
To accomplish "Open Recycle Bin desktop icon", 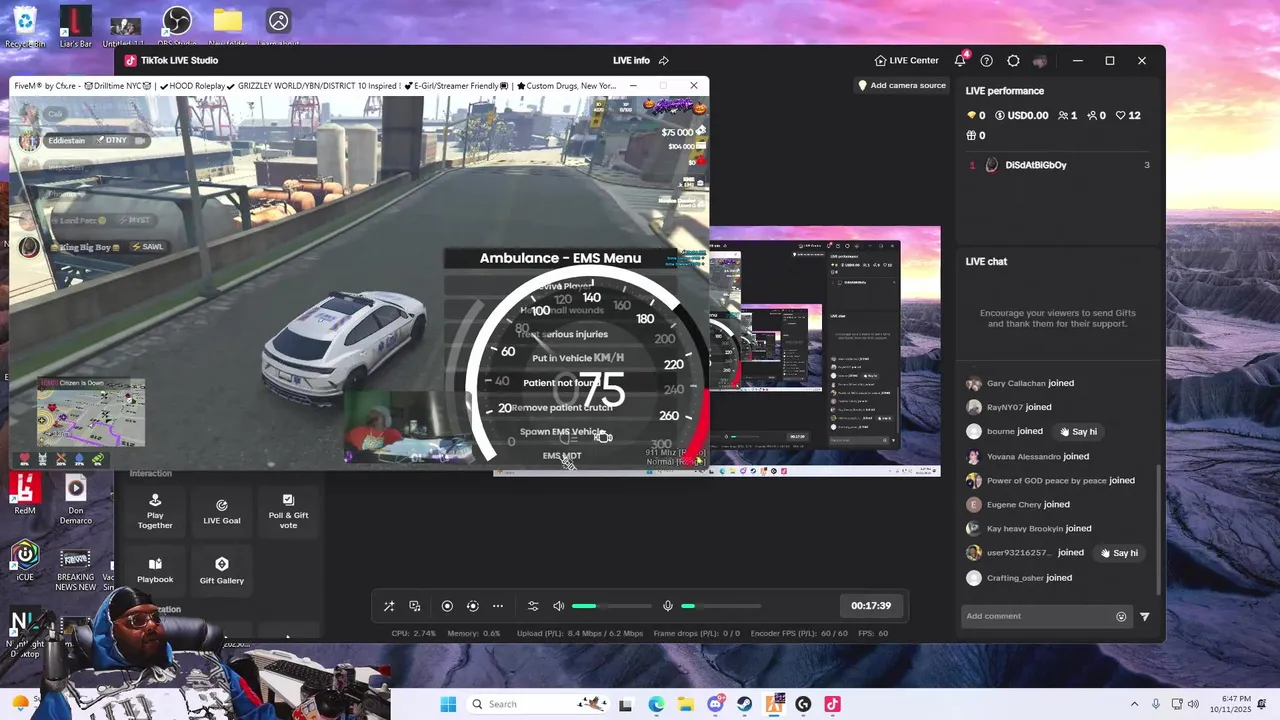I will (x=24, y=26).
